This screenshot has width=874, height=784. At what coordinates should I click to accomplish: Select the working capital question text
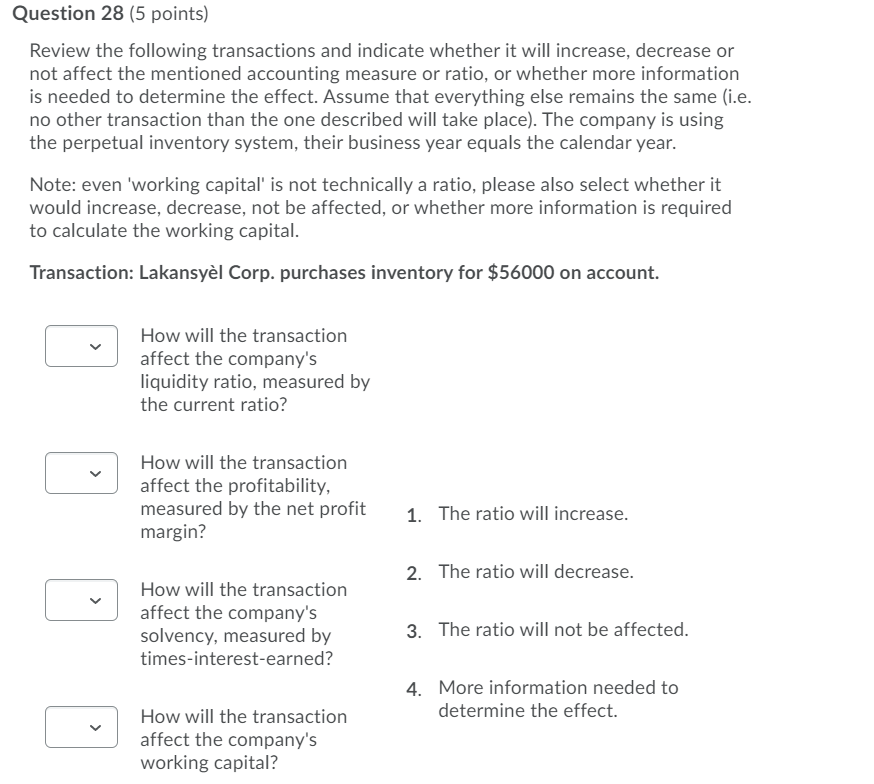(245, 740)
